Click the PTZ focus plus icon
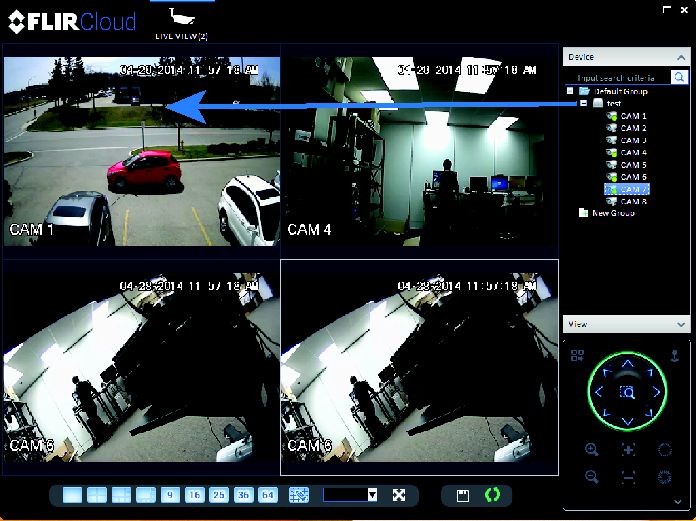The image size is (696, 521). click(628, 450)
